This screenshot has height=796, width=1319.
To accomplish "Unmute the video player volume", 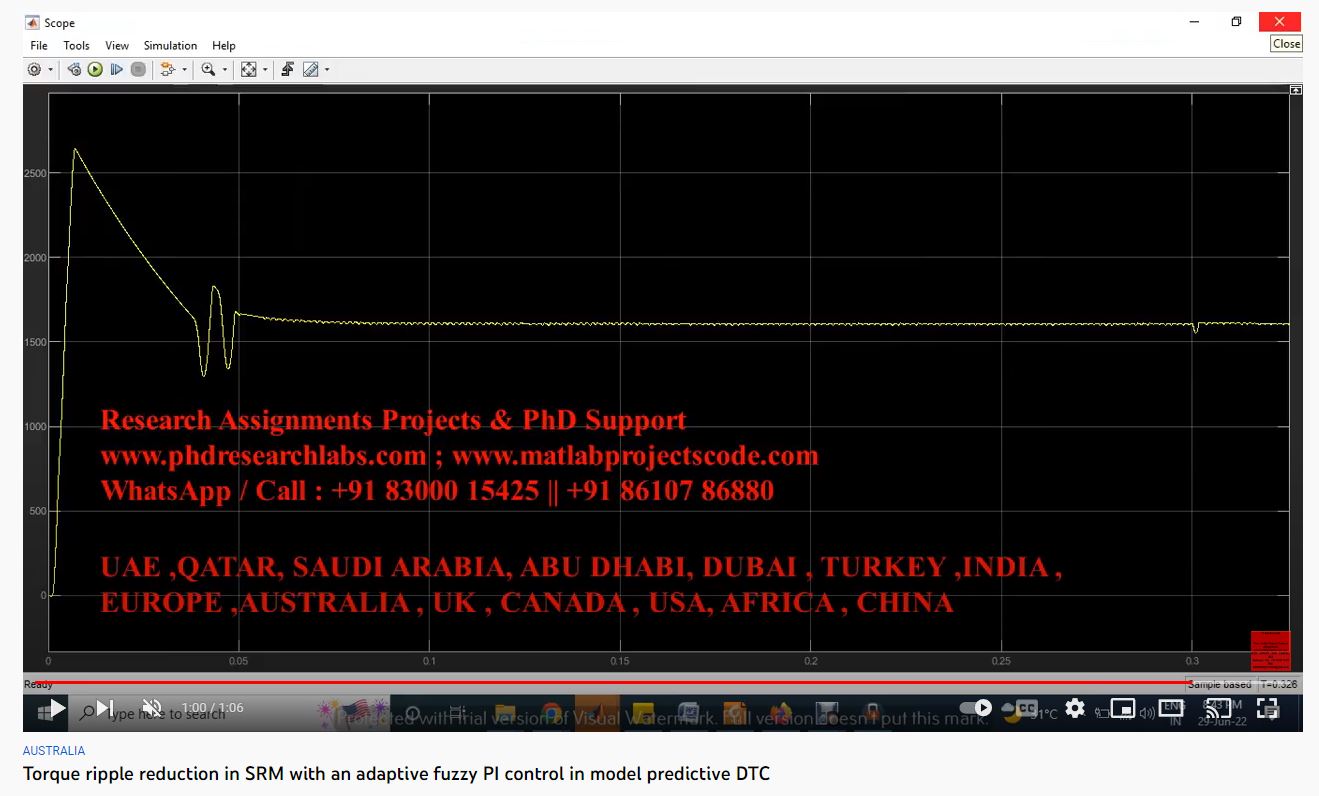I will coord(152,709).
